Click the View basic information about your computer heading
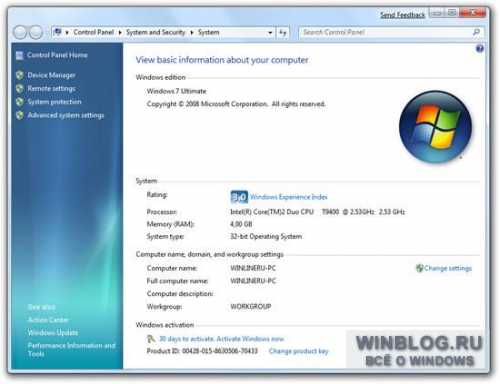The height and width of the screenshot is (384, 500). [x=222, y=60]
